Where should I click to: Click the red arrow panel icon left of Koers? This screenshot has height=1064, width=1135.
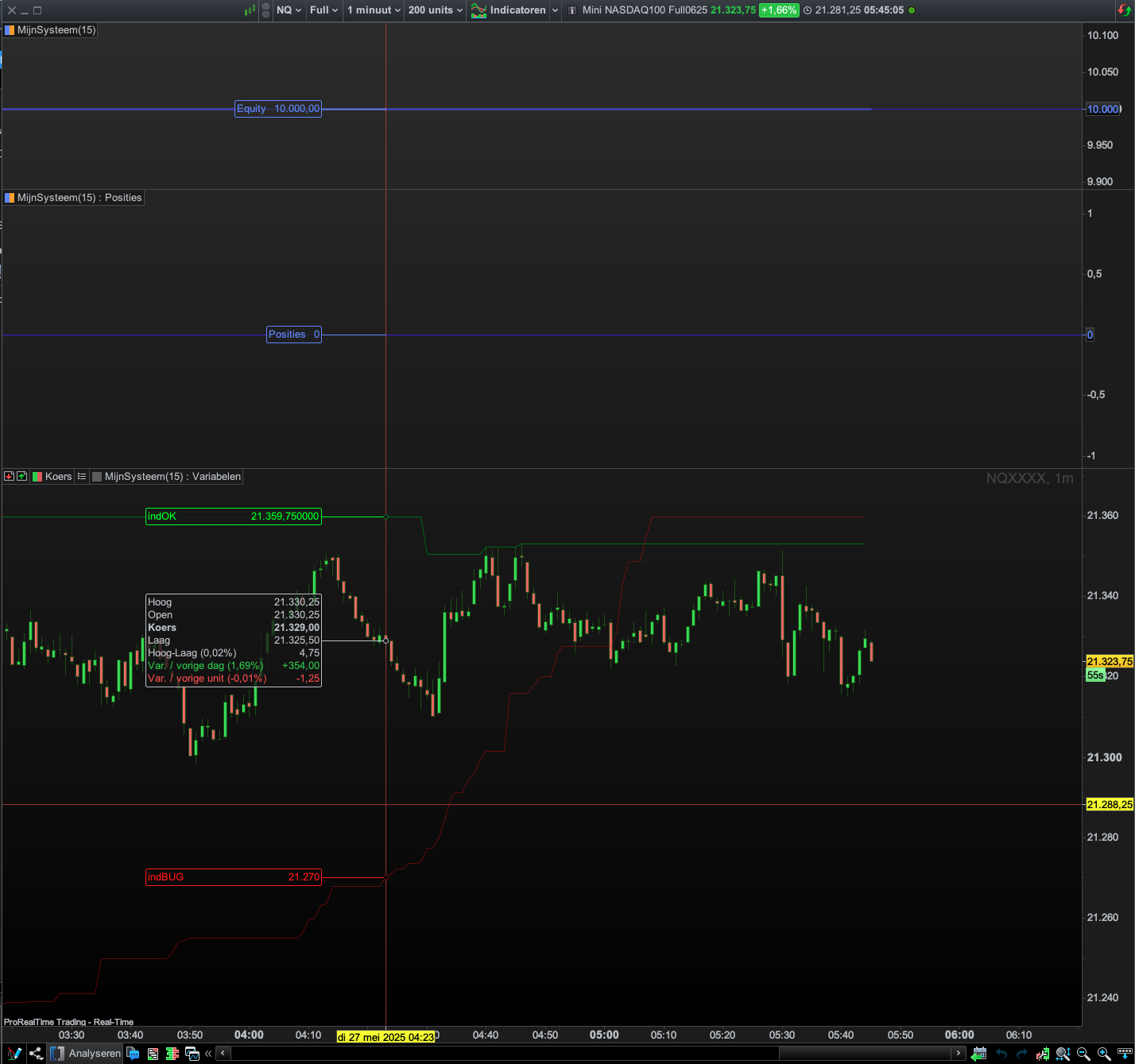point(10,477)
